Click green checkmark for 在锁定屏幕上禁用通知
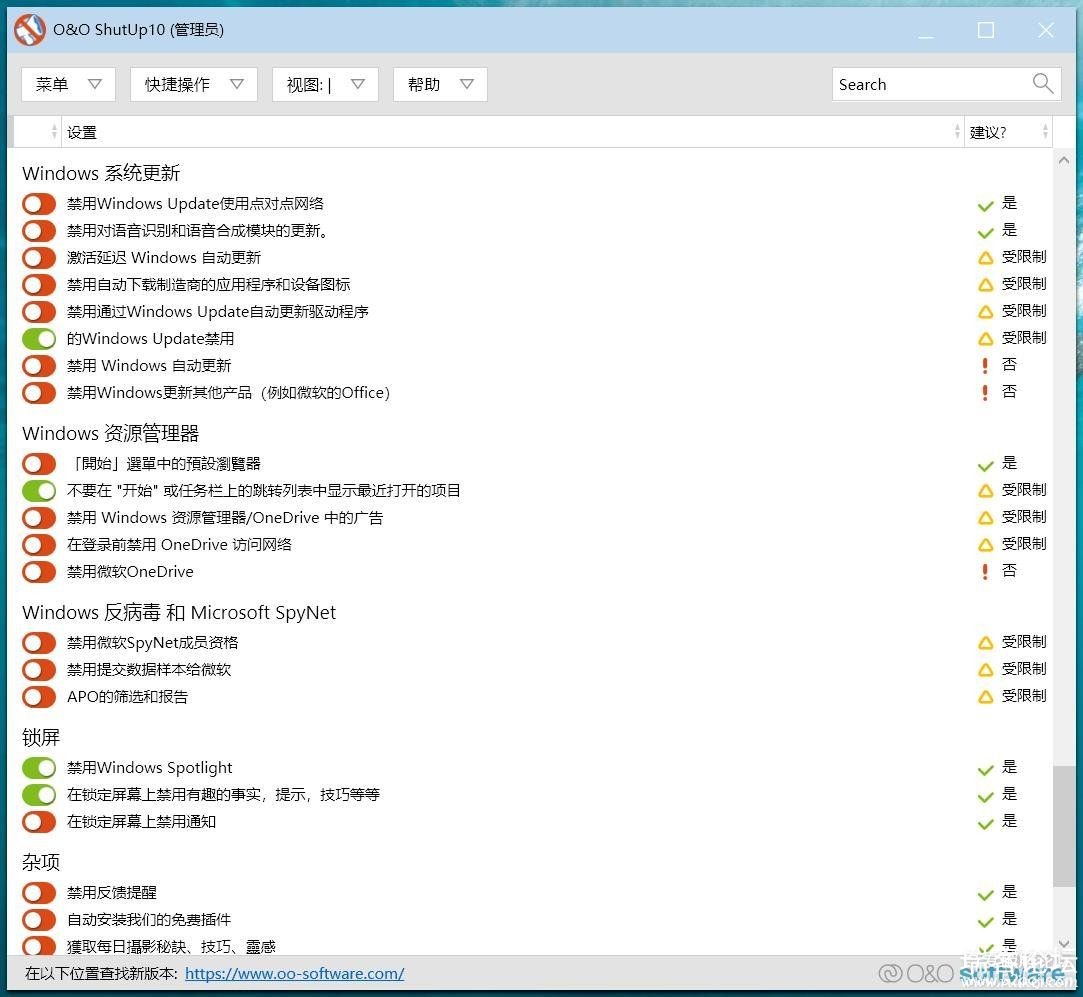1083x997 pixels. pyautogui.click(x=986, y=824)
